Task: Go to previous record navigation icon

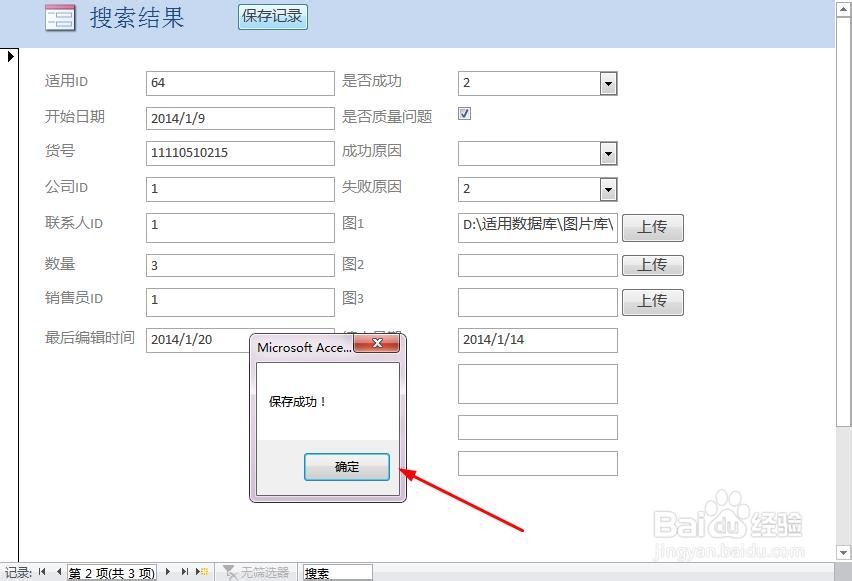Action: click(x=58, y=572)
